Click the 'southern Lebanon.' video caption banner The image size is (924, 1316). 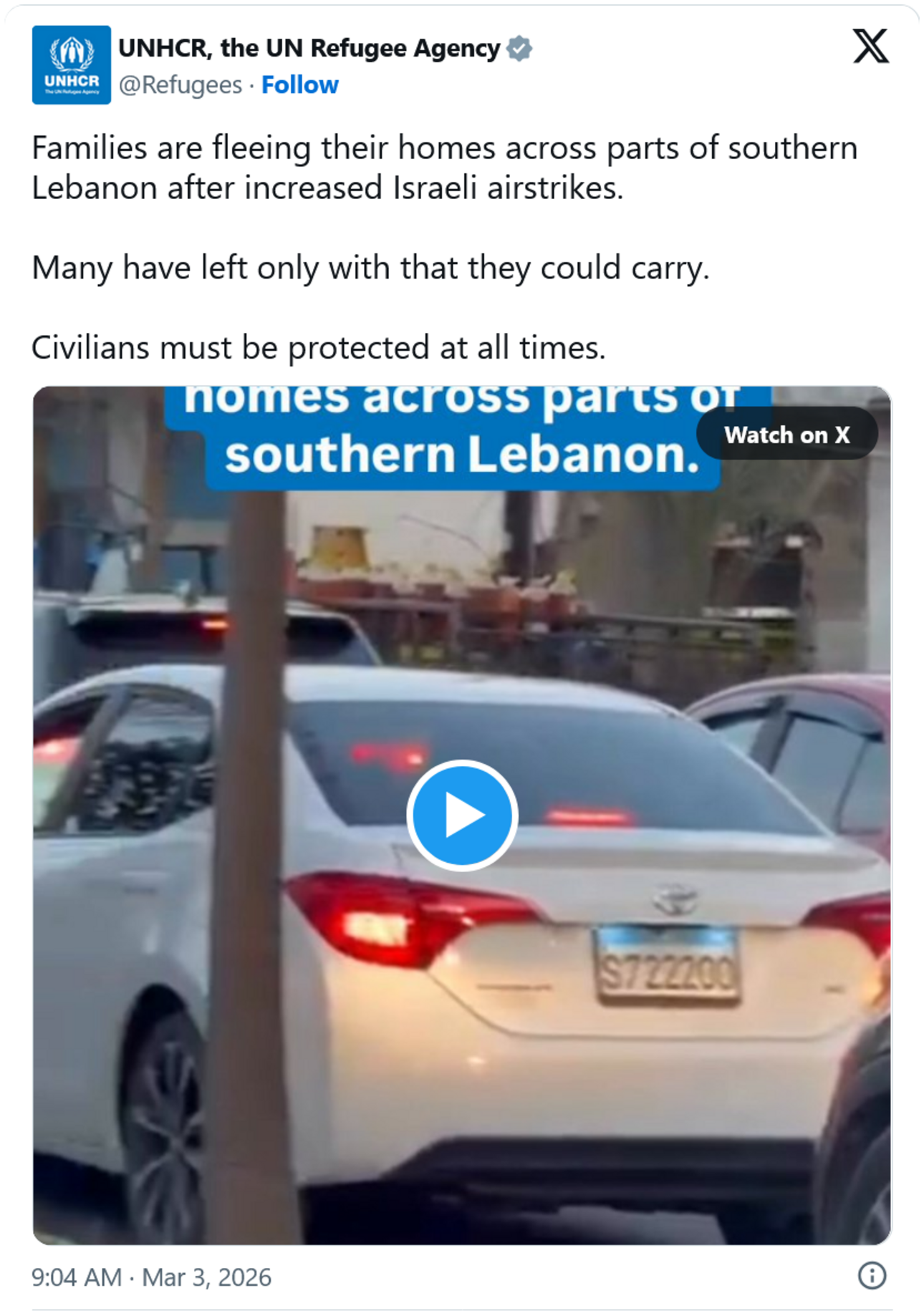click(x=462, y=455)
